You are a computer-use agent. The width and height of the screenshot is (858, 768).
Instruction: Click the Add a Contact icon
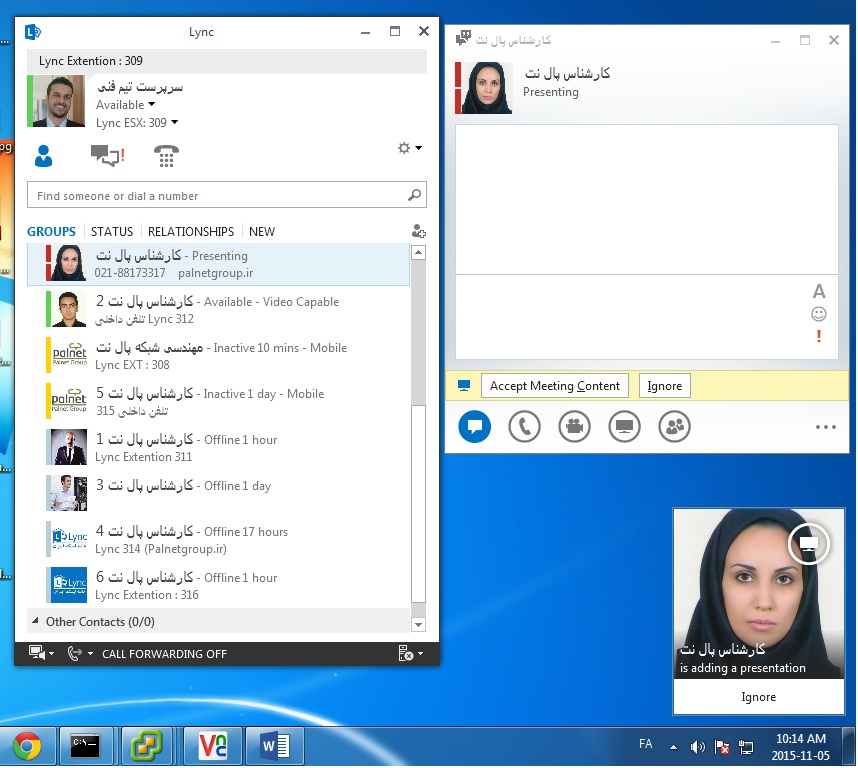419,231
